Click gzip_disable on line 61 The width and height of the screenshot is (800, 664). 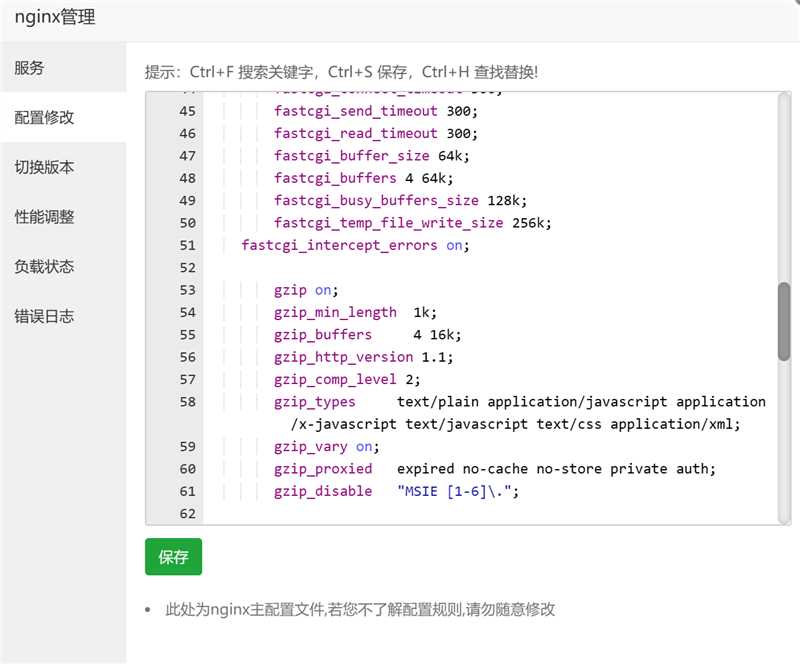click(323, 491)
